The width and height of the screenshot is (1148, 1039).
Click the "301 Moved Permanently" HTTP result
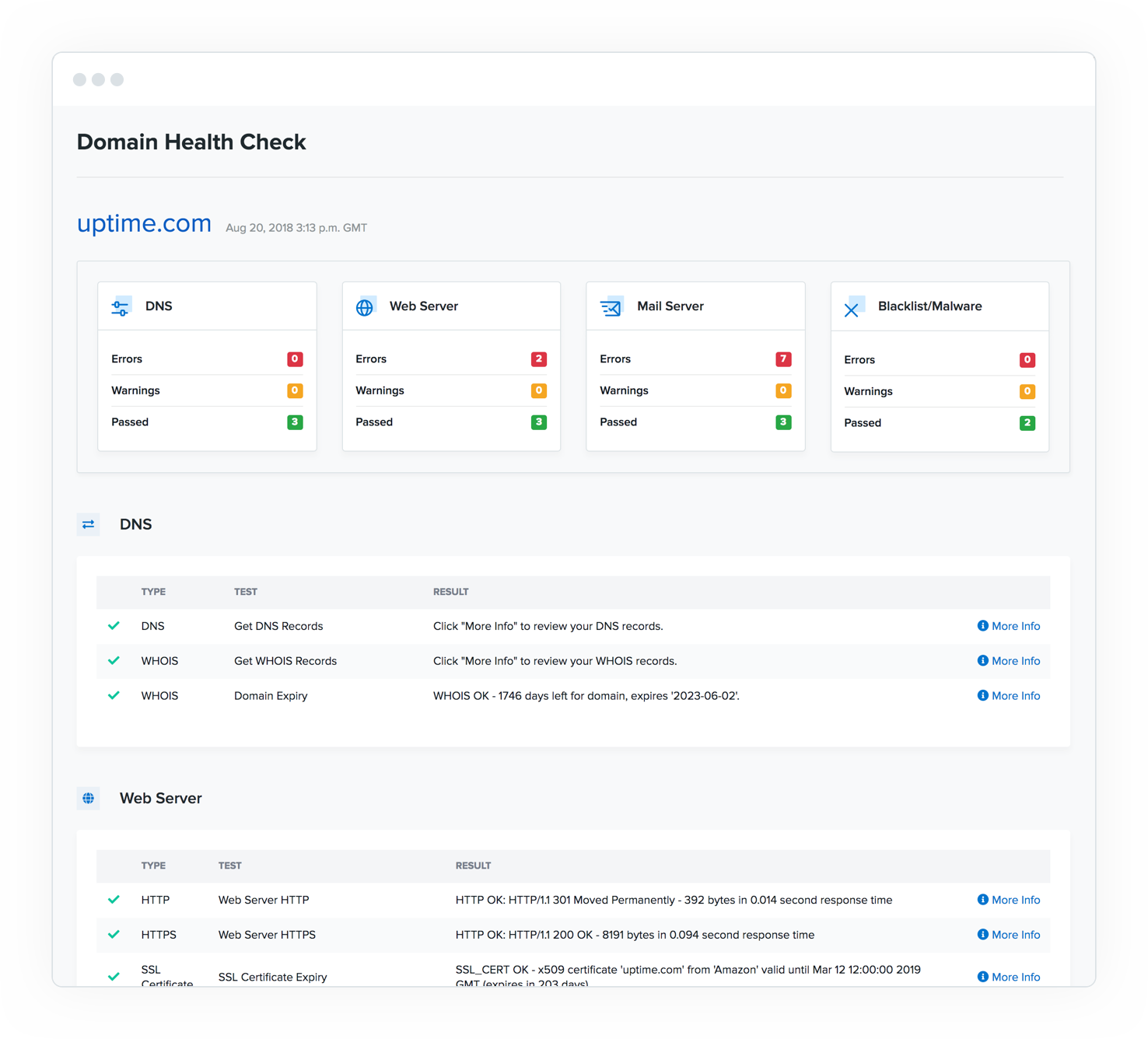(x=674, y=900)
